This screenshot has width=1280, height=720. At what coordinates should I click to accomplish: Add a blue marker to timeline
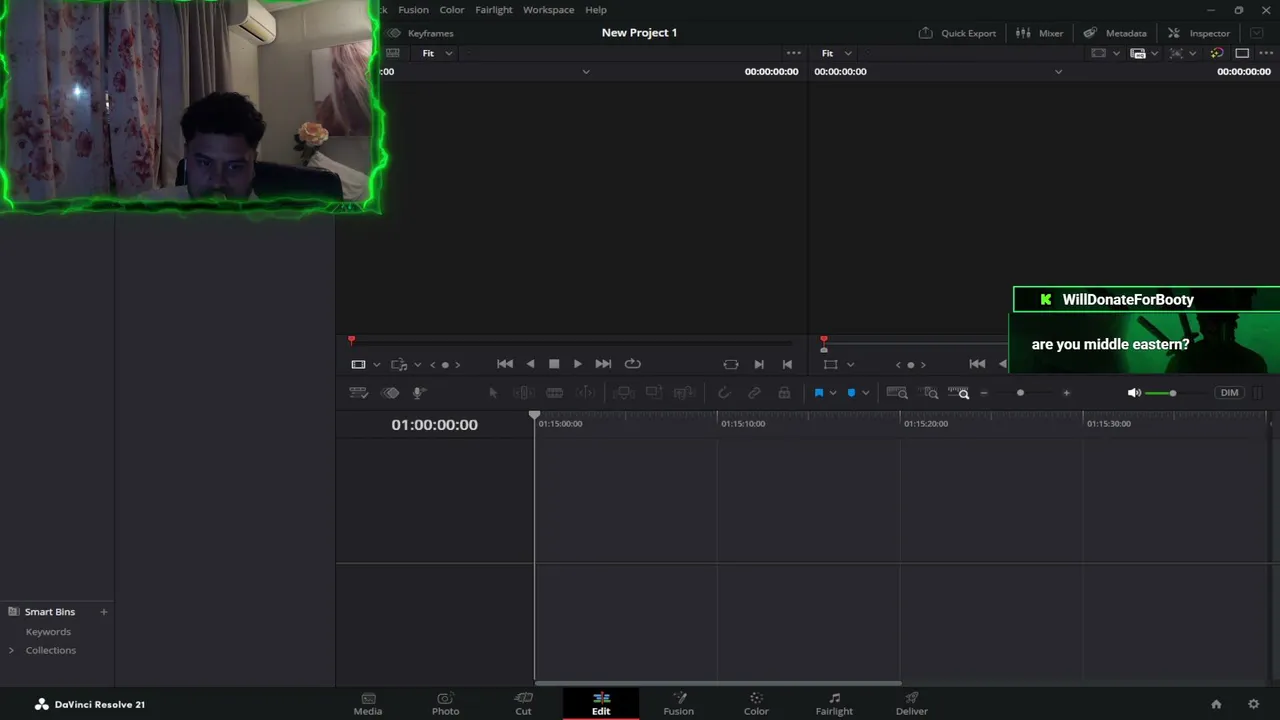(x=851, y=393)
